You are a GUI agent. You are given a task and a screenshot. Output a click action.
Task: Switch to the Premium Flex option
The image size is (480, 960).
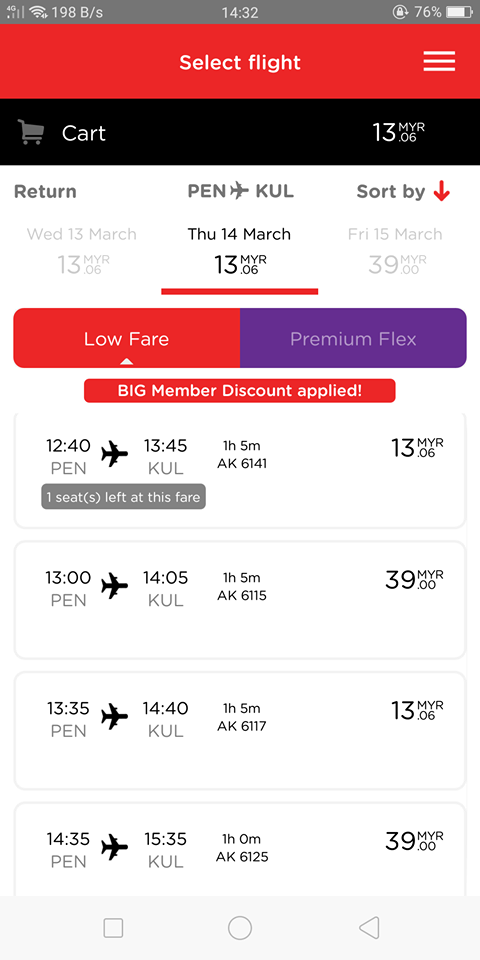(x=353, y=338)
